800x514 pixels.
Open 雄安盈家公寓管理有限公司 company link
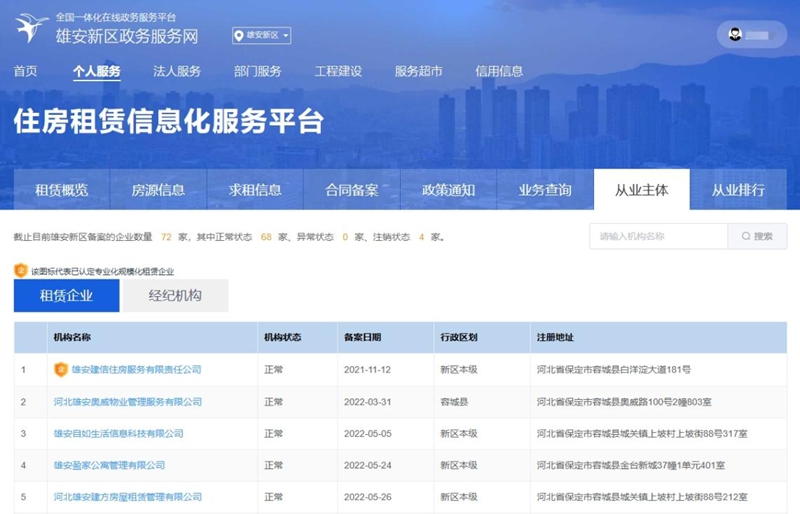[109, 465]
